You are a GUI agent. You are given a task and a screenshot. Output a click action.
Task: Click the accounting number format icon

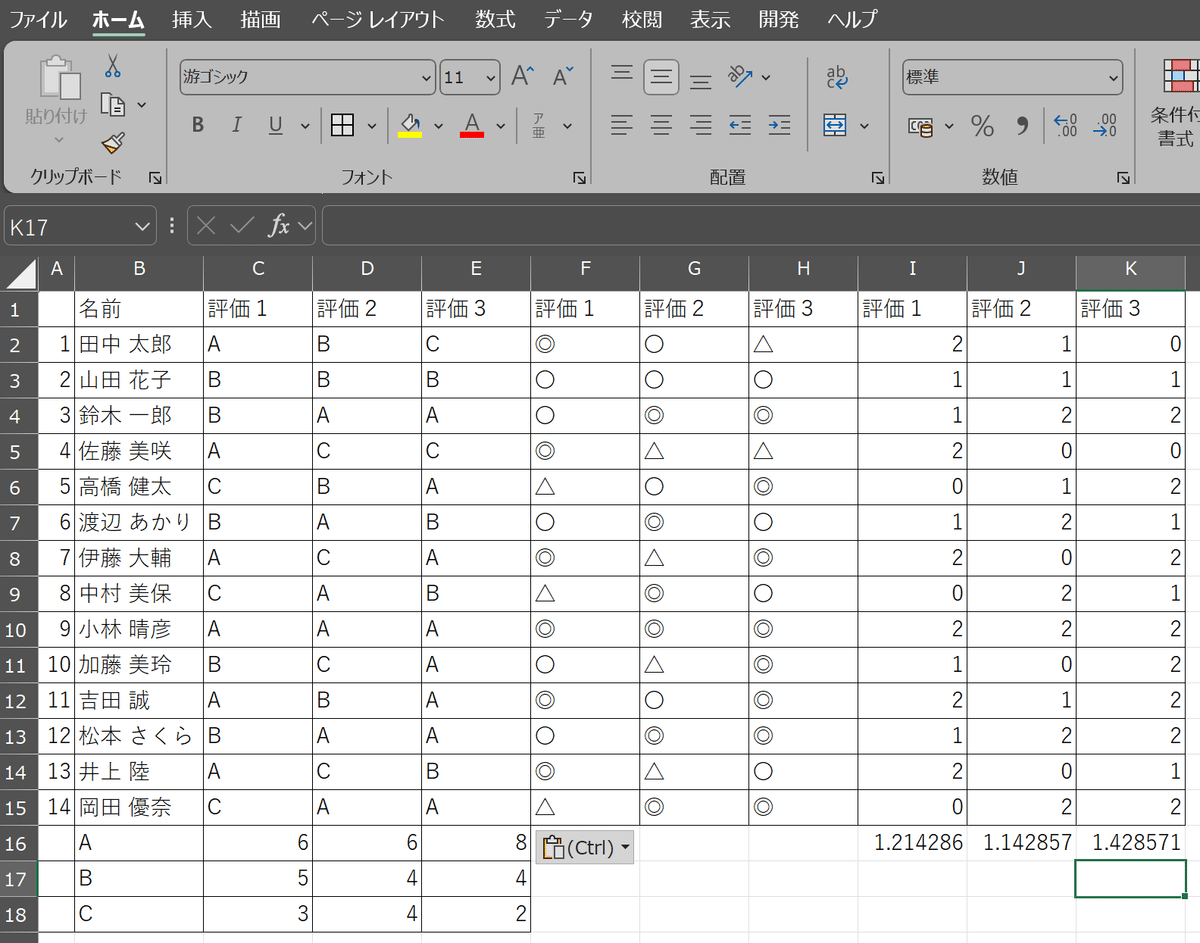click(921, 126)
